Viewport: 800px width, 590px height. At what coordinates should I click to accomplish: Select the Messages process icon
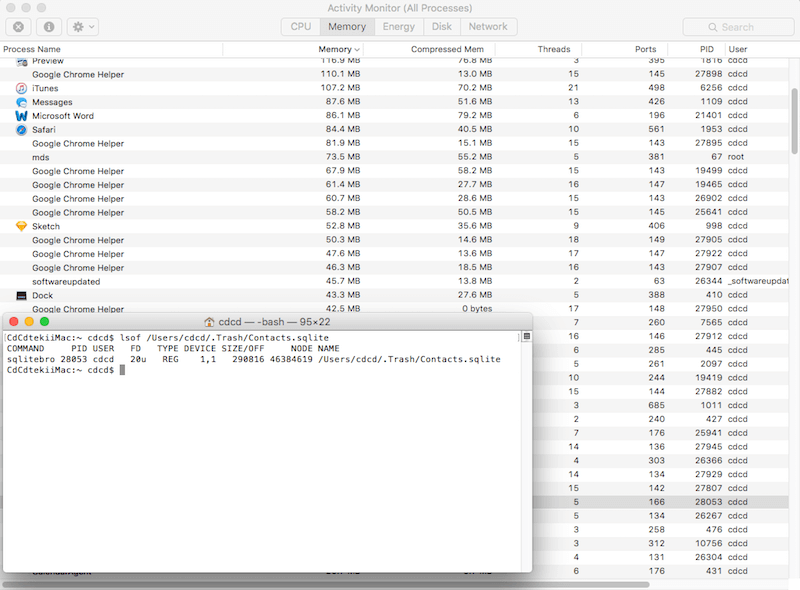21,102
